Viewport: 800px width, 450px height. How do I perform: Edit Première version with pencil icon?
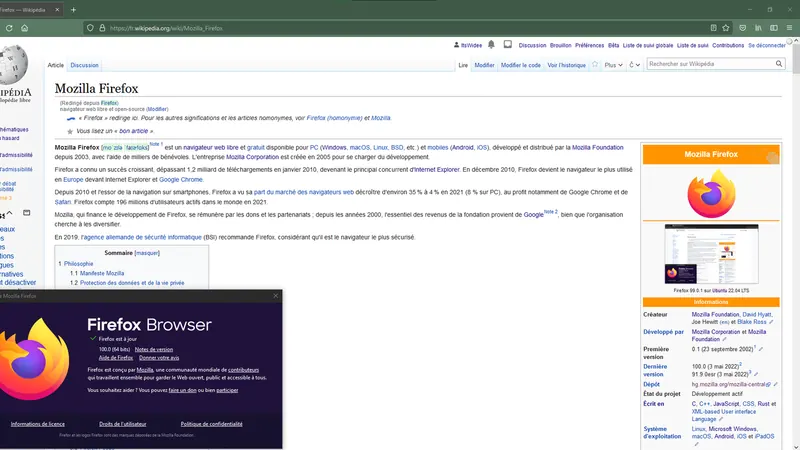pos(761,349)
